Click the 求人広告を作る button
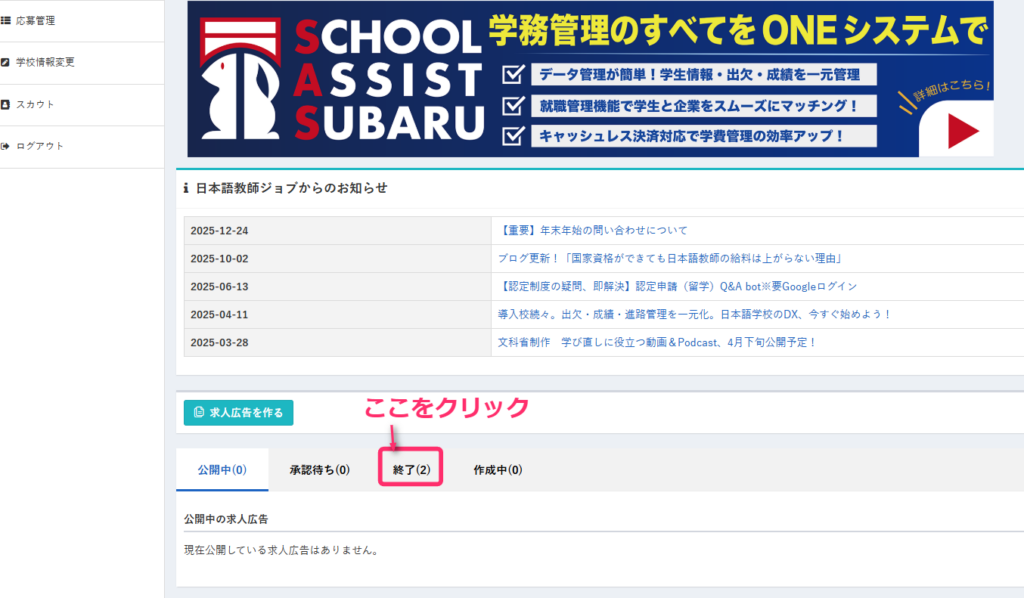This screenshot has height=598, width=1024. point(239,412)
